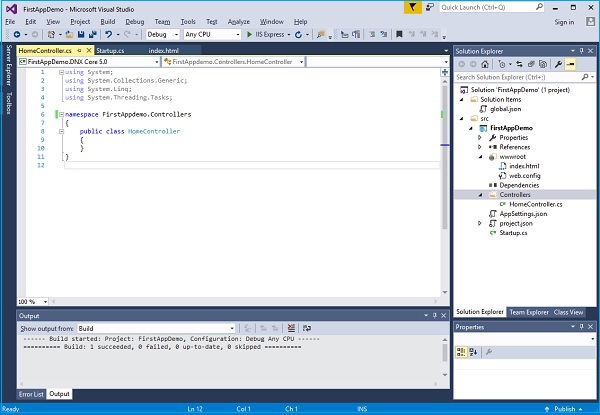Click Publish in the status bar
The image size is (600, 415).
tap(565, 409)
